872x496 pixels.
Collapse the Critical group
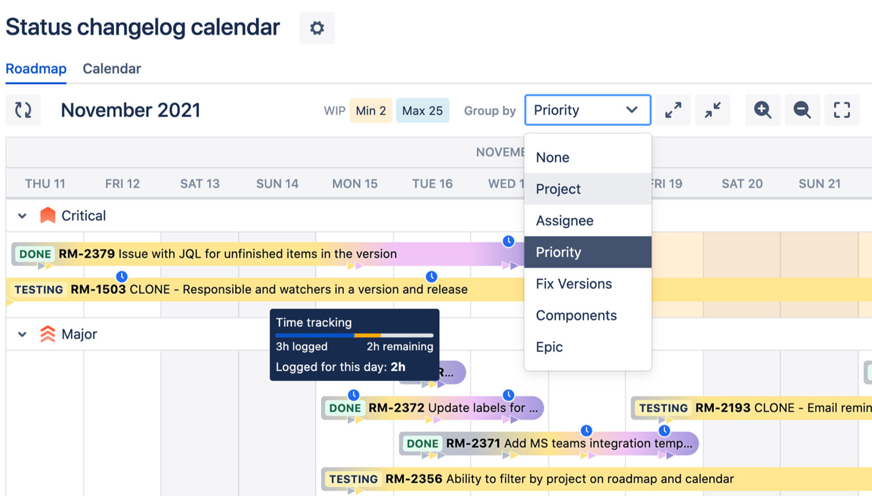tap(22, 215)
